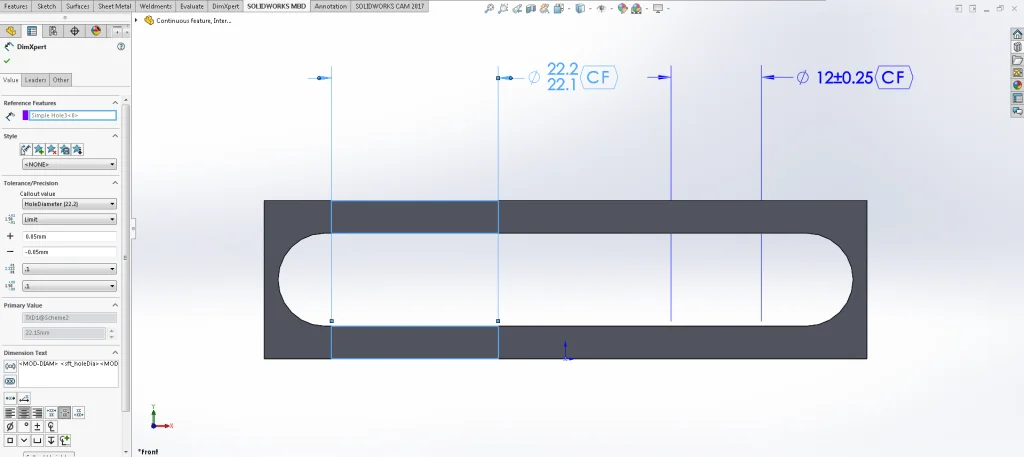
Task: Open the Appearances color wheel in task pane
Action: click(1017, 84)
